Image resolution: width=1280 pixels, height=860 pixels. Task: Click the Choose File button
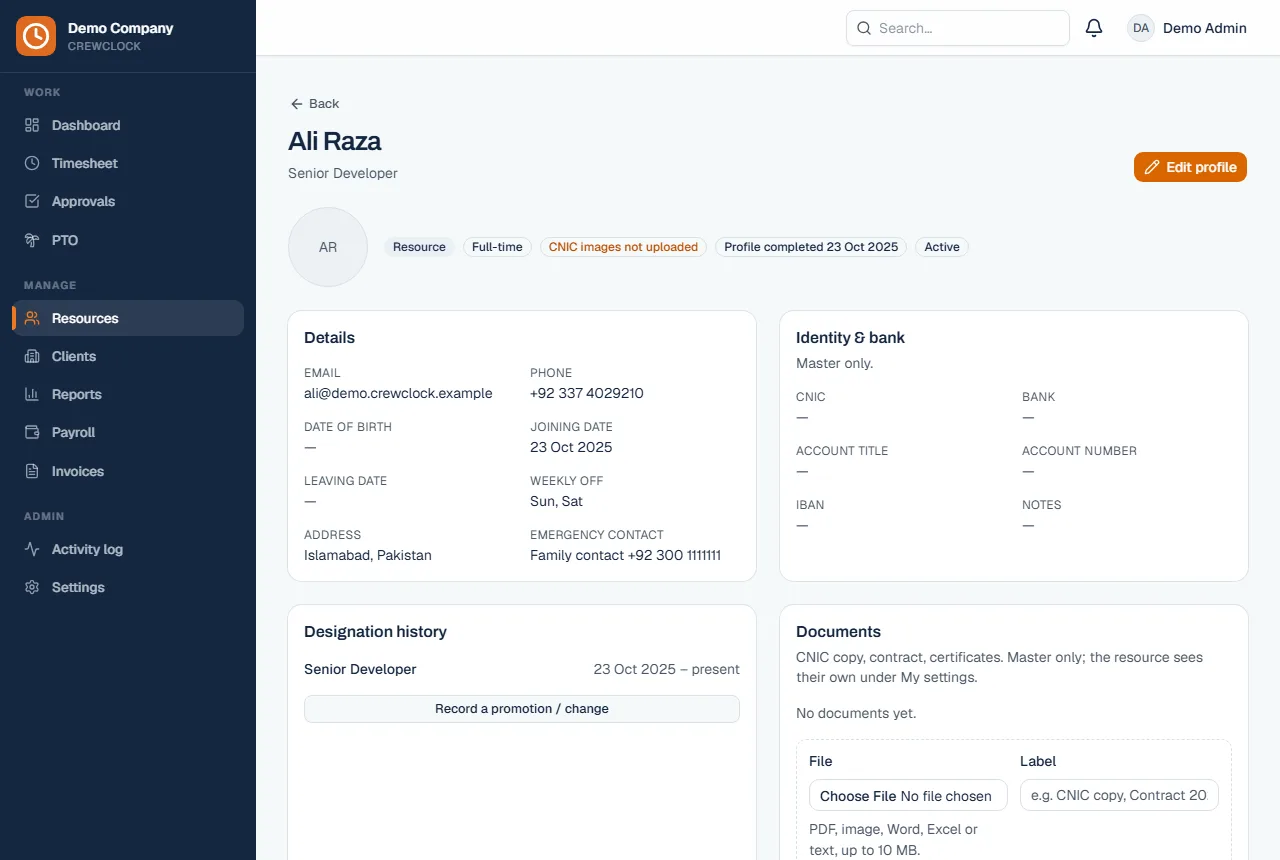(x=858, y=796)
